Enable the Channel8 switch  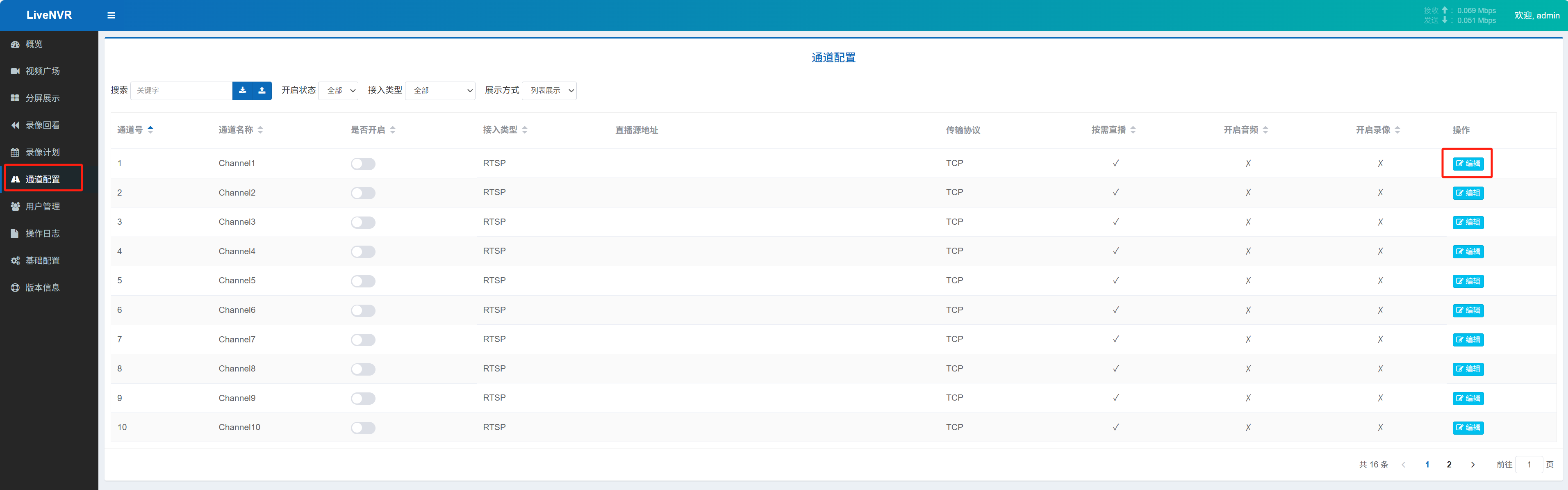[x=363, y=369]
